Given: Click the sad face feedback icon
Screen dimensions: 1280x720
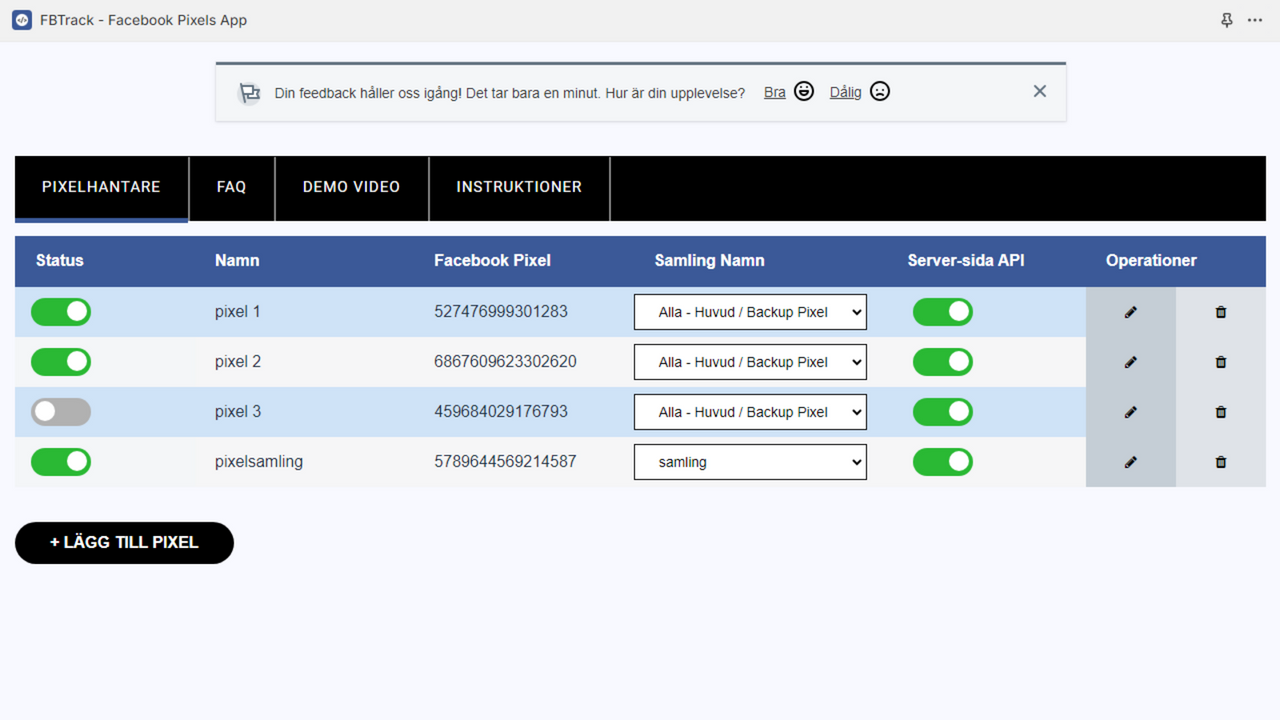Looking at the screenshot, I should coord(880,91).
